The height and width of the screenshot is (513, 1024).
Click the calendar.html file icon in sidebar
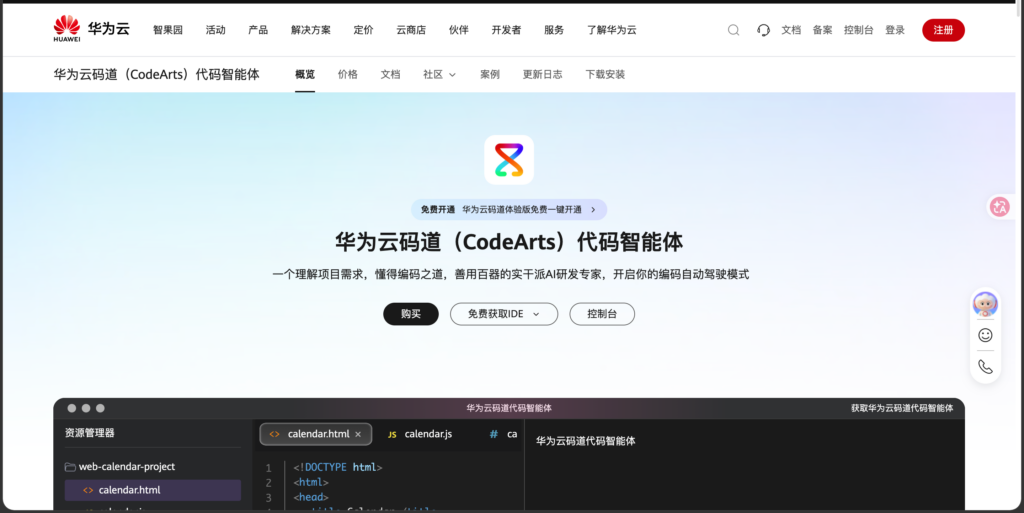coord(88,490)
